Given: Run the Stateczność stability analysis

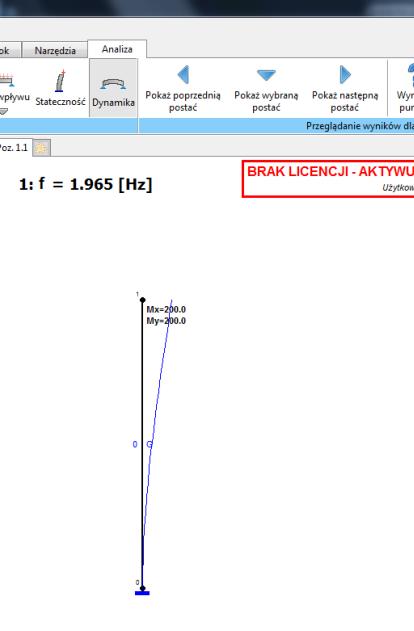Looking at the screenshot, I should [60, 88].
